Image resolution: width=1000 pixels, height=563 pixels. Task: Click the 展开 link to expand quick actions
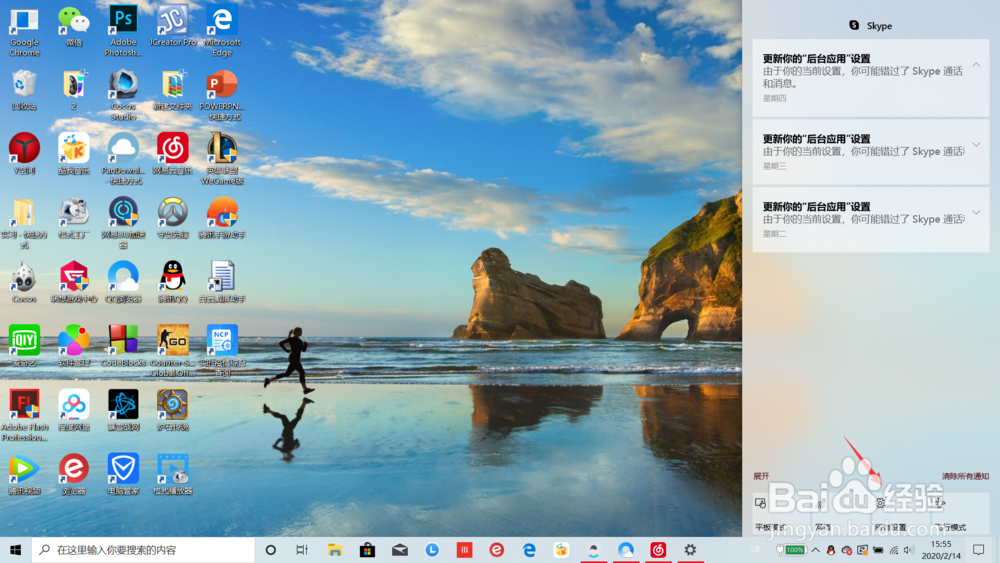click(x=761, y=476)
